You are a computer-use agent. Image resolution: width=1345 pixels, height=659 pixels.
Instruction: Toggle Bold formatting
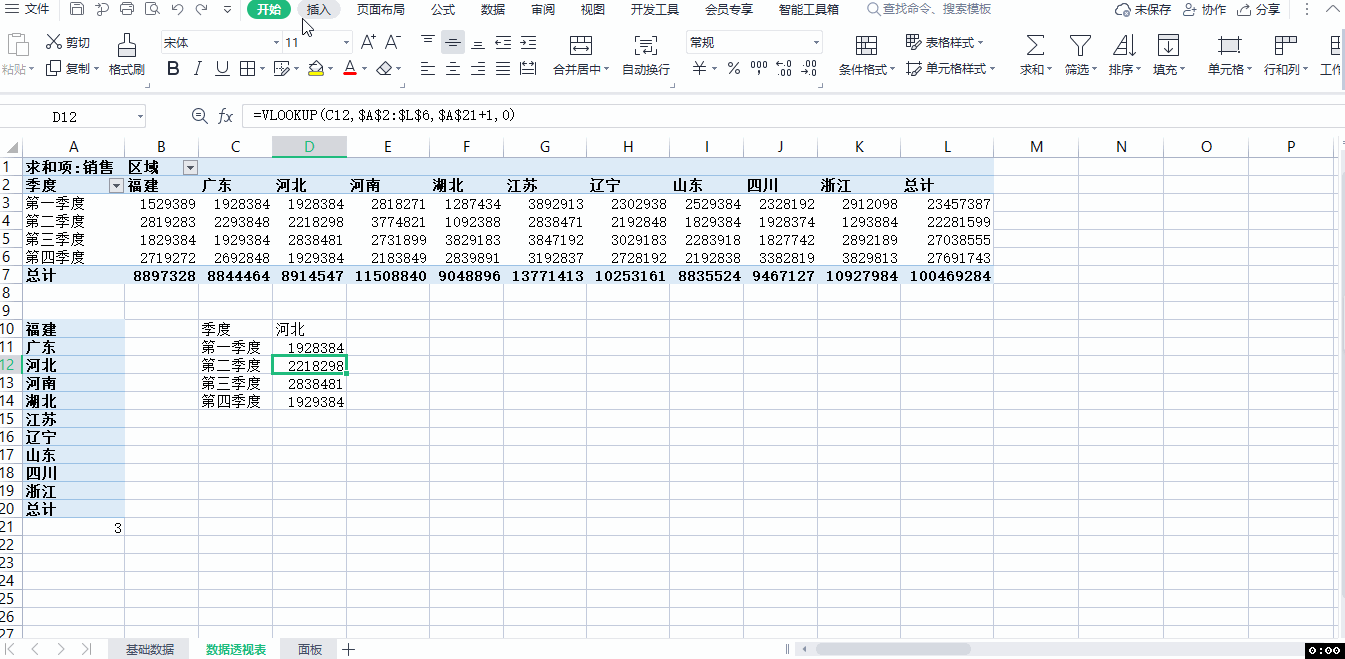pyautogui.click(x=174, y=69)
